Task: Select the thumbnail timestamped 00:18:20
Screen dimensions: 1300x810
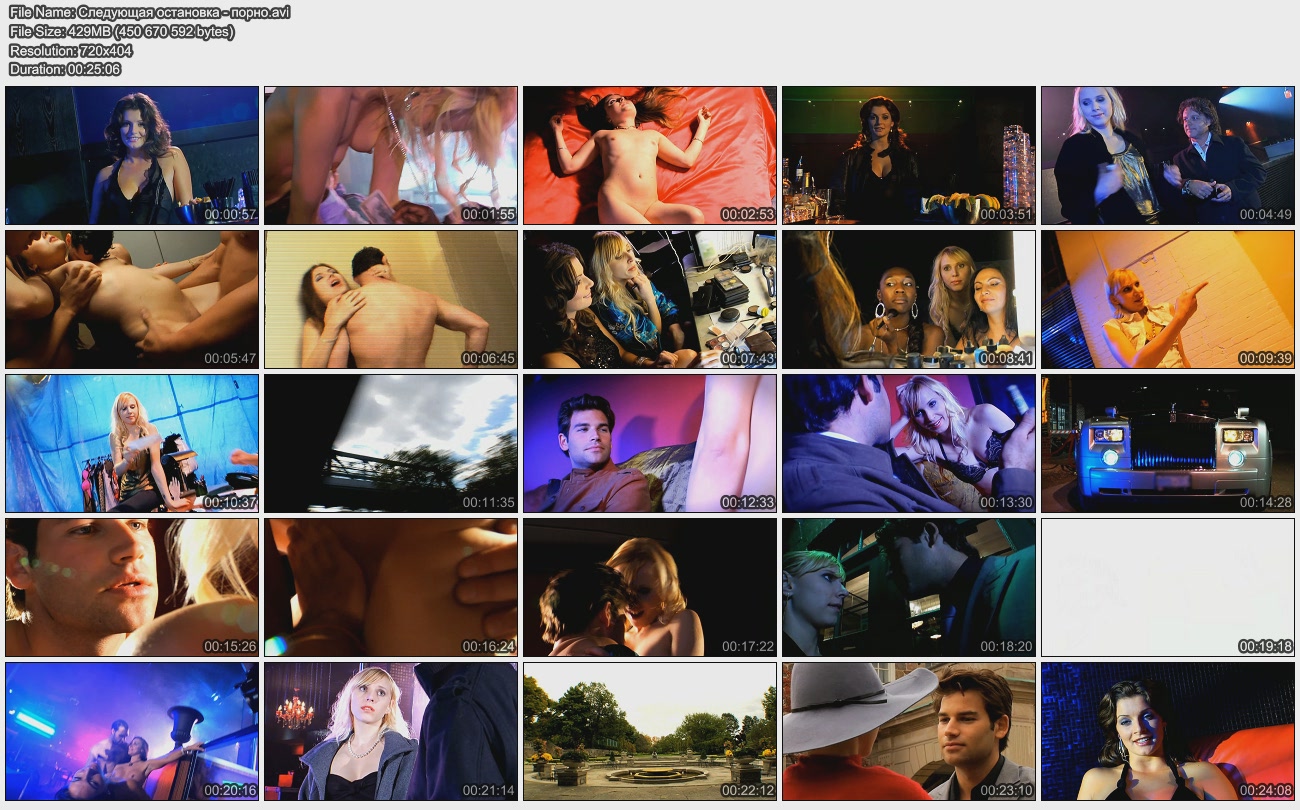Action: coord(908,587)
